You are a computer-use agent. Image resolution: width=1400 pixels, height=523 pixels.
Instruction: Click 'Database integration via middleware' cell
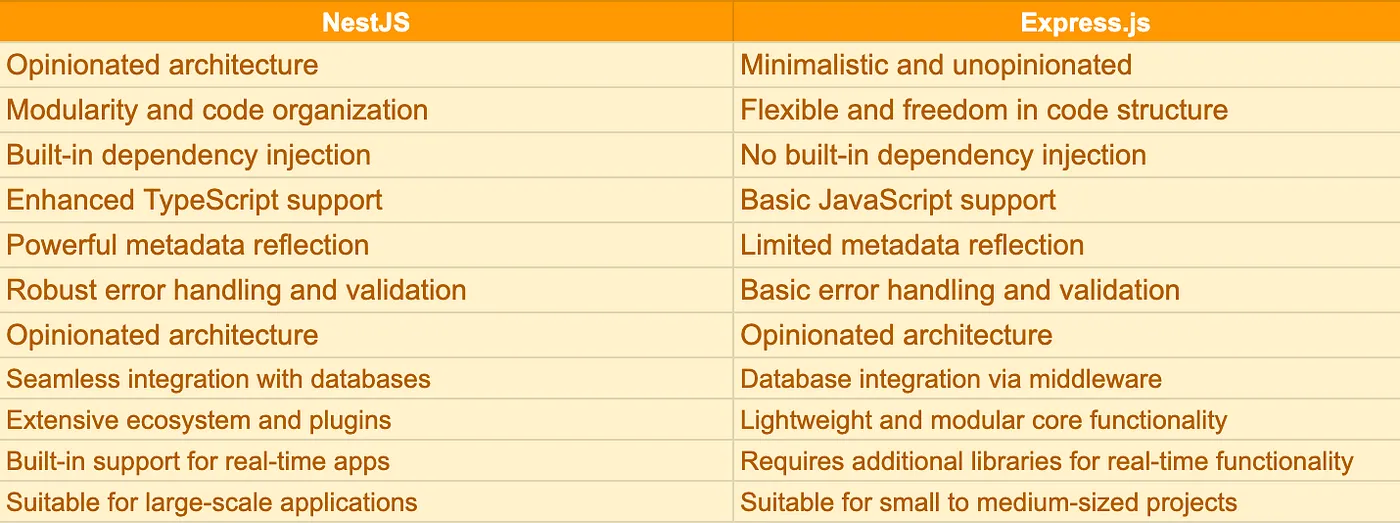(1067, 379)
